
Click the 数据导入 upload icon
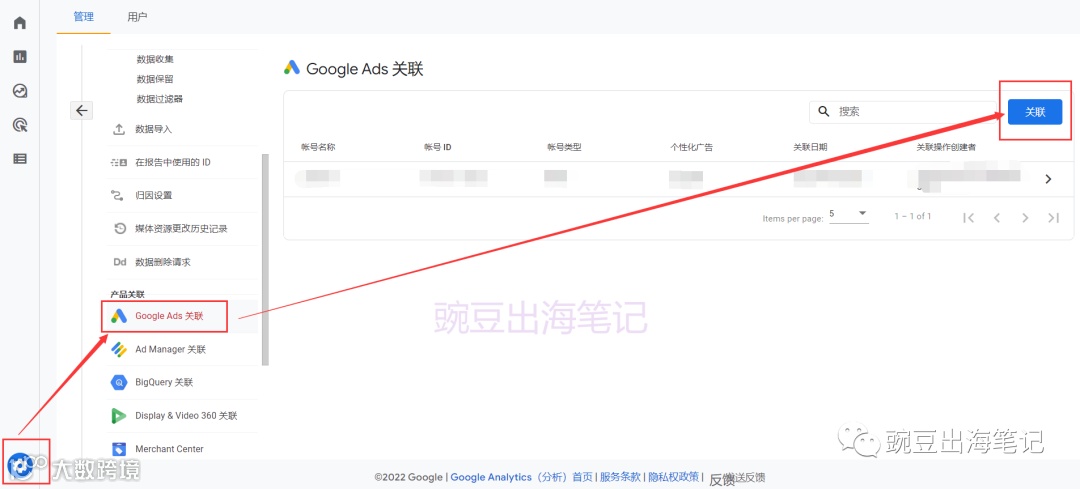click(x=118, y=129)
